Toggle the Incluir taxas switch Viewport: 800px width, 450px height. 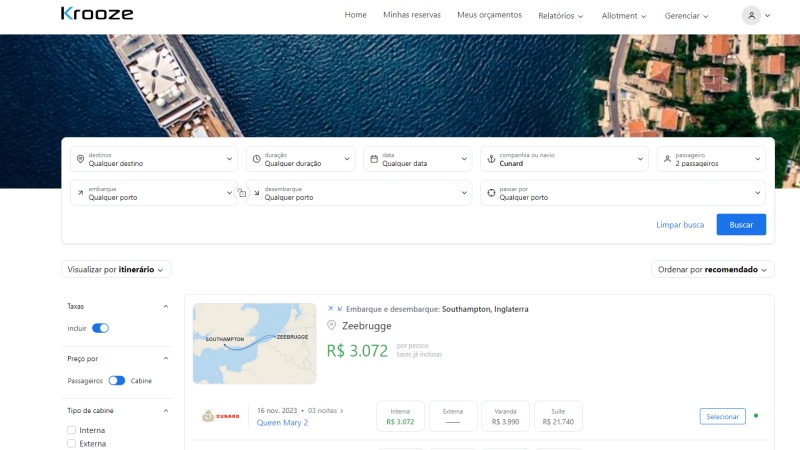[x=100, y=328]
